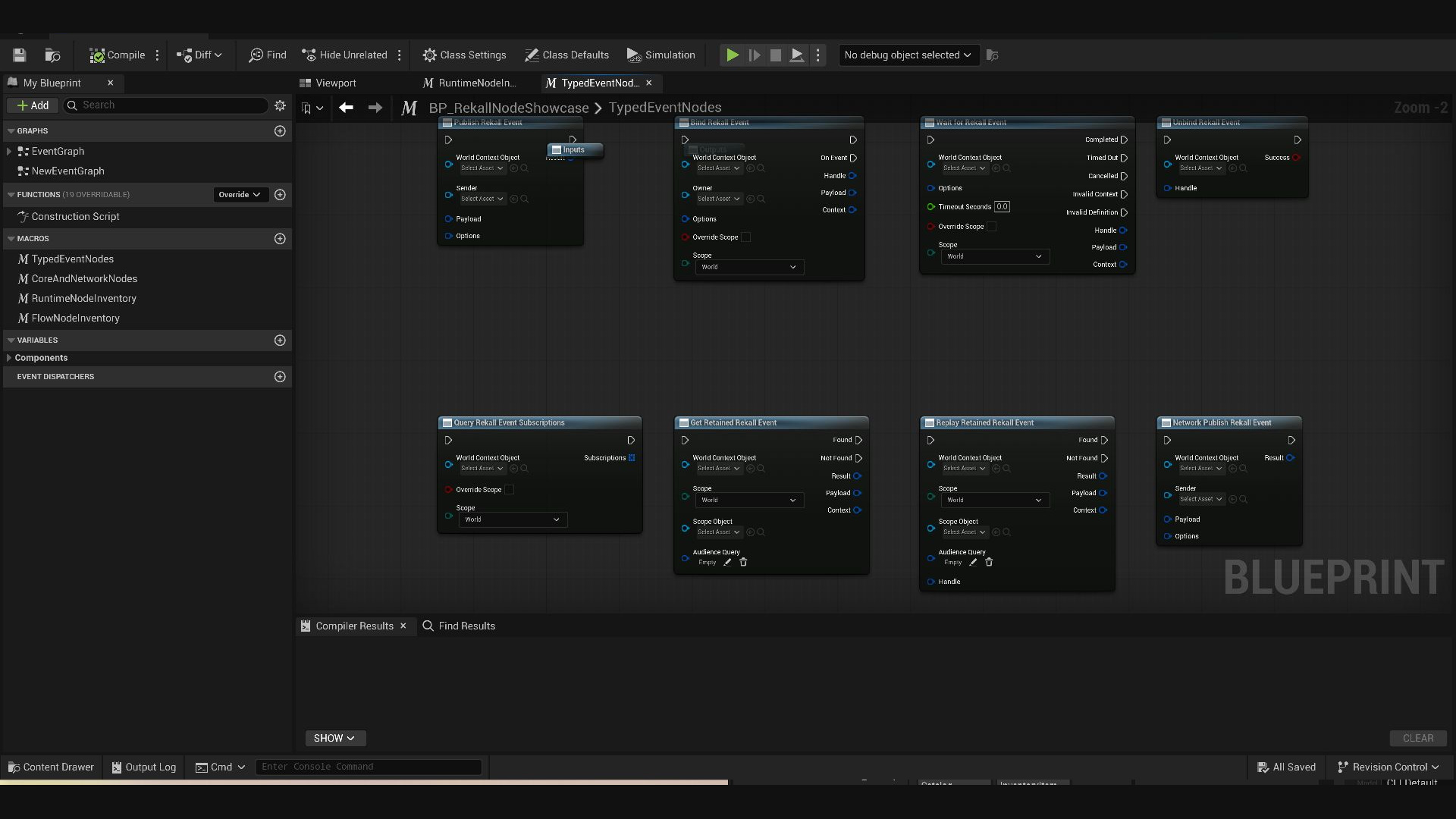The width and height of the screenshot is (1456, 819).
Task: Toggle Override Scope on Query Rekall Event Subscriptions
Action: (509, 490)
